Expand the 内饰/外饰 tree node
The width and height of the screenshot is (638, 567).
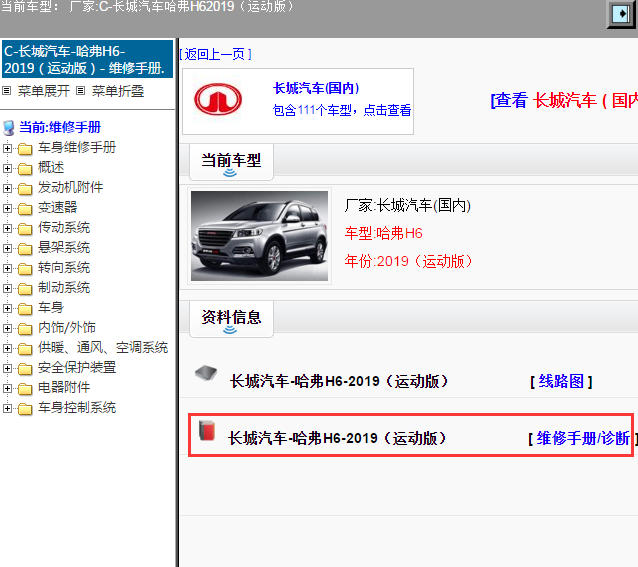tap(7, 328)
